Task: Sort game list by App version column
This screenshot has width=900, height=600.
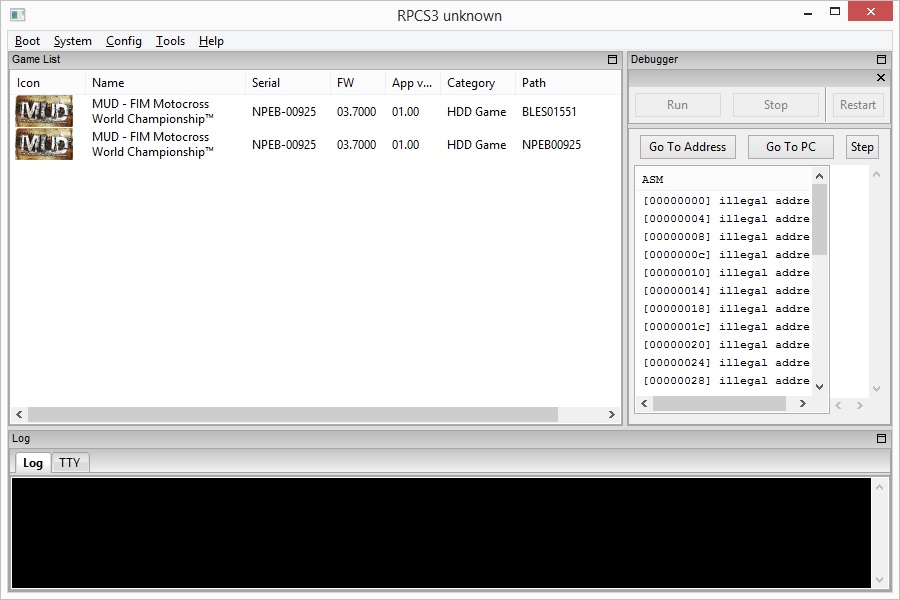Action: click(x=413, y=83)
